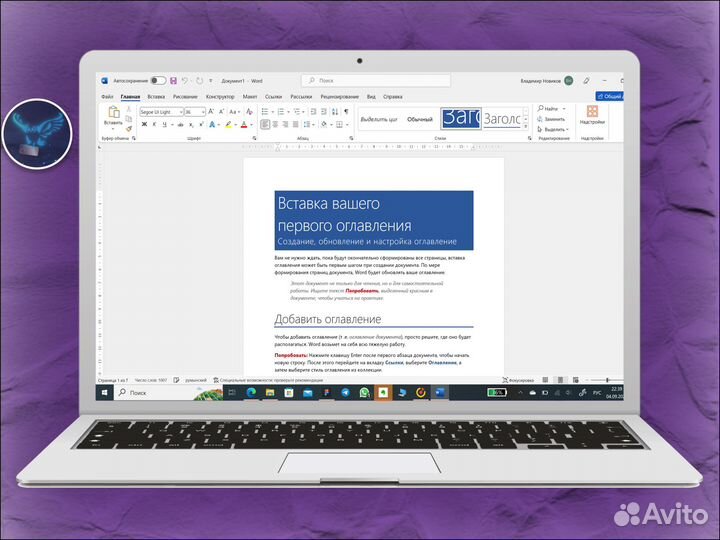This screenshot has width=720, height=540.
Task: Switch to the Вид ribbon tab
Action: click(x=371, y=97)
